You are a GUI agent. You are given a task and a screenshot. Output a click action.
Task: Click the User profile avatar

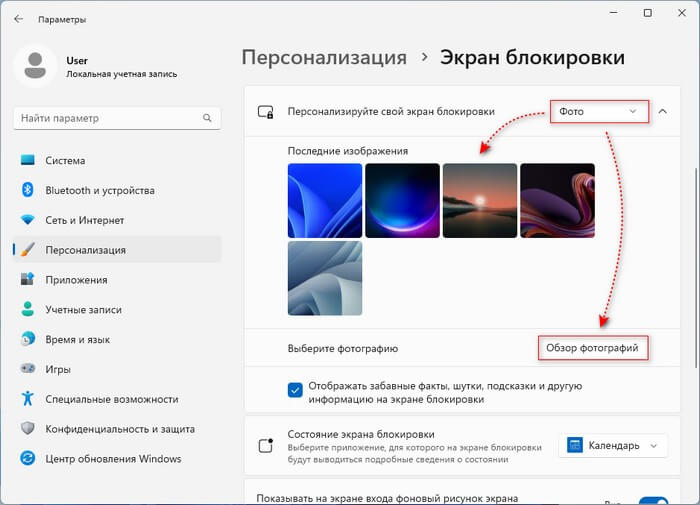35,66
